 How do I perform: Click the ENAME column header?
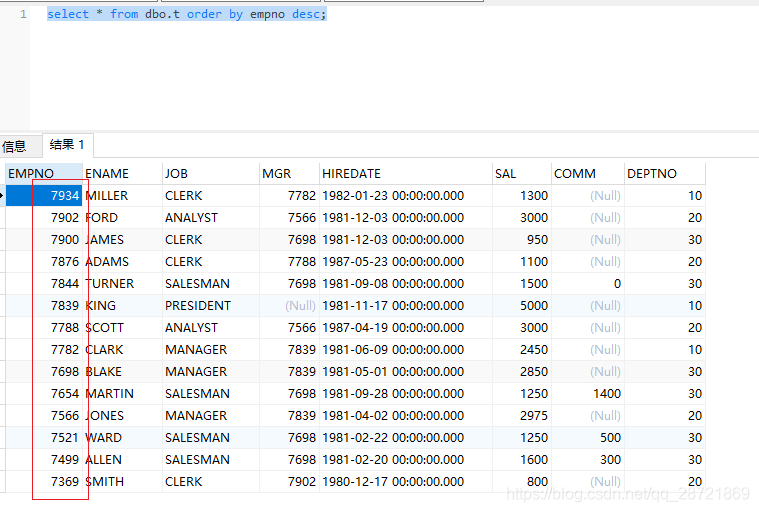point(122,173)
